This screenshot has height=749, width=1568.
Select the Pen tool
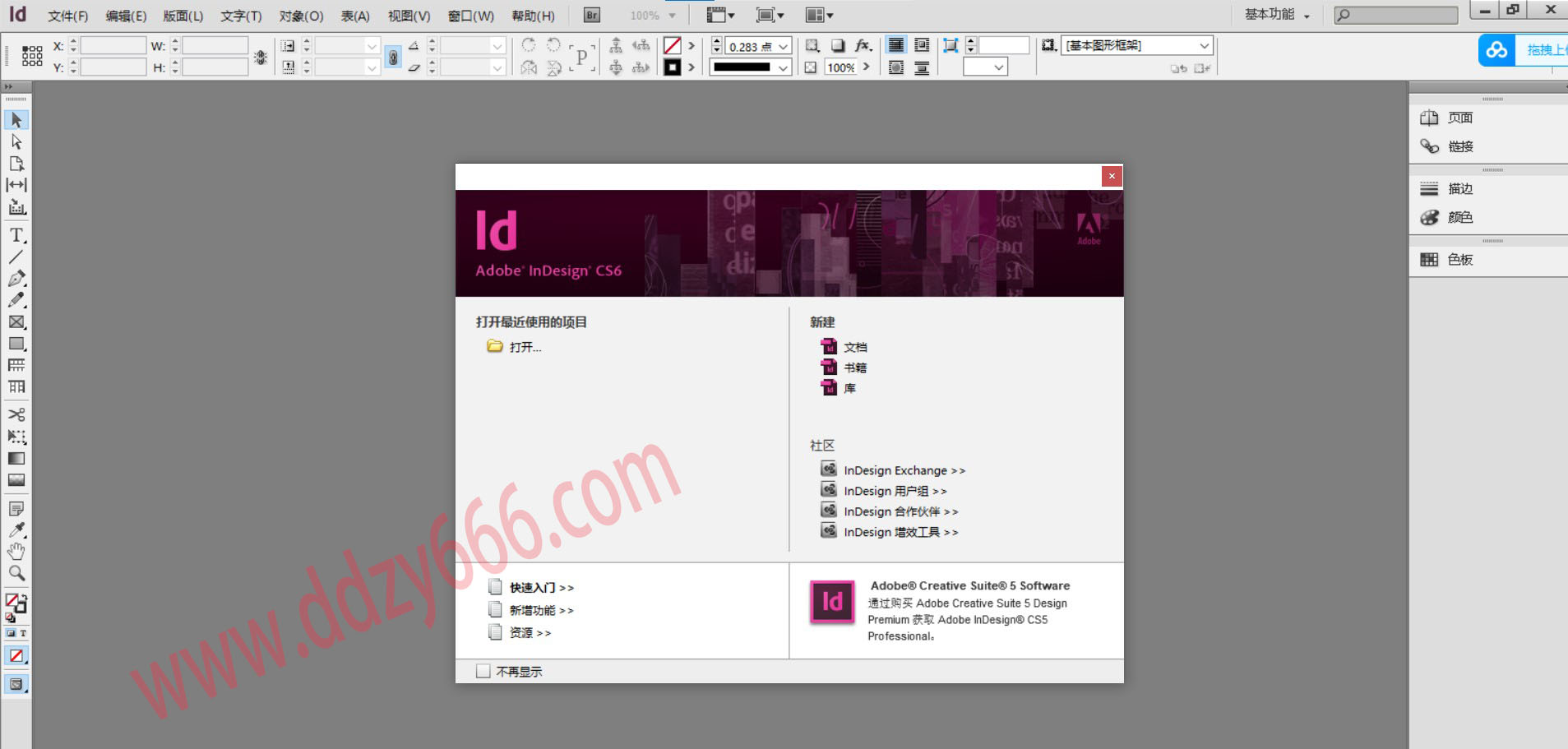[x=16, y=279]
